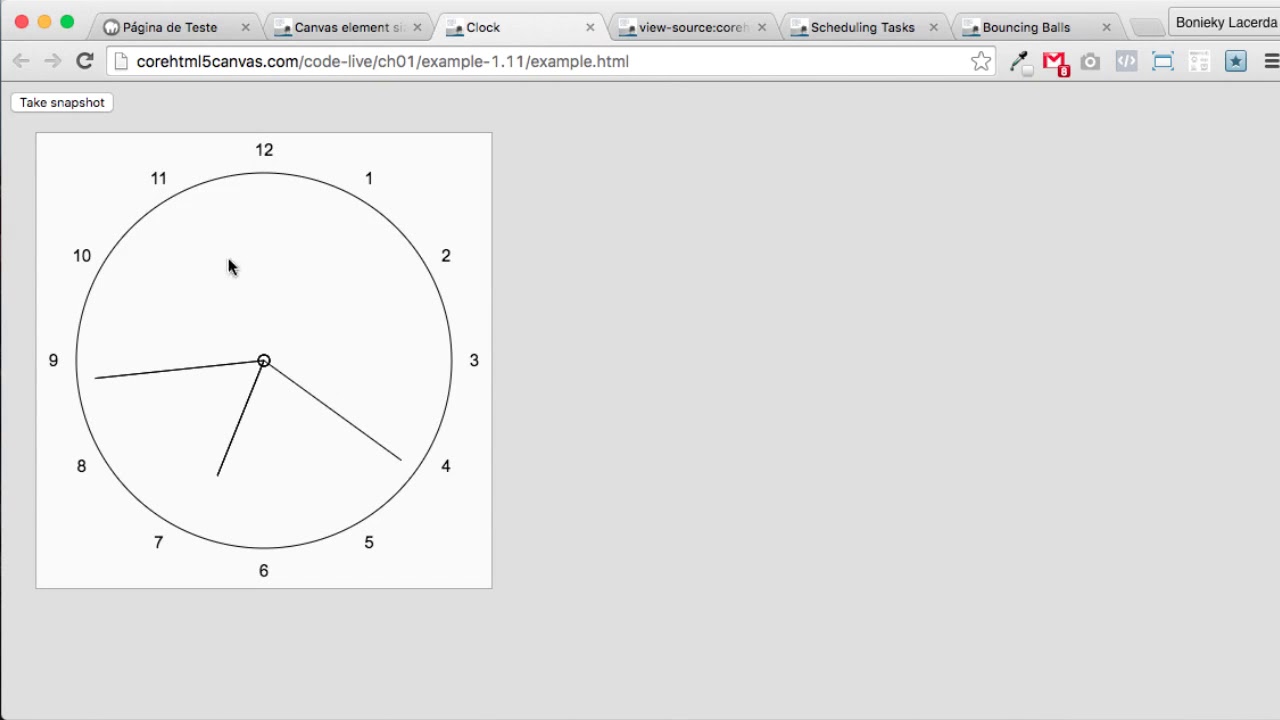1280x720 pixels.
Task: Click the URL address bar
Action: [550, 61]
